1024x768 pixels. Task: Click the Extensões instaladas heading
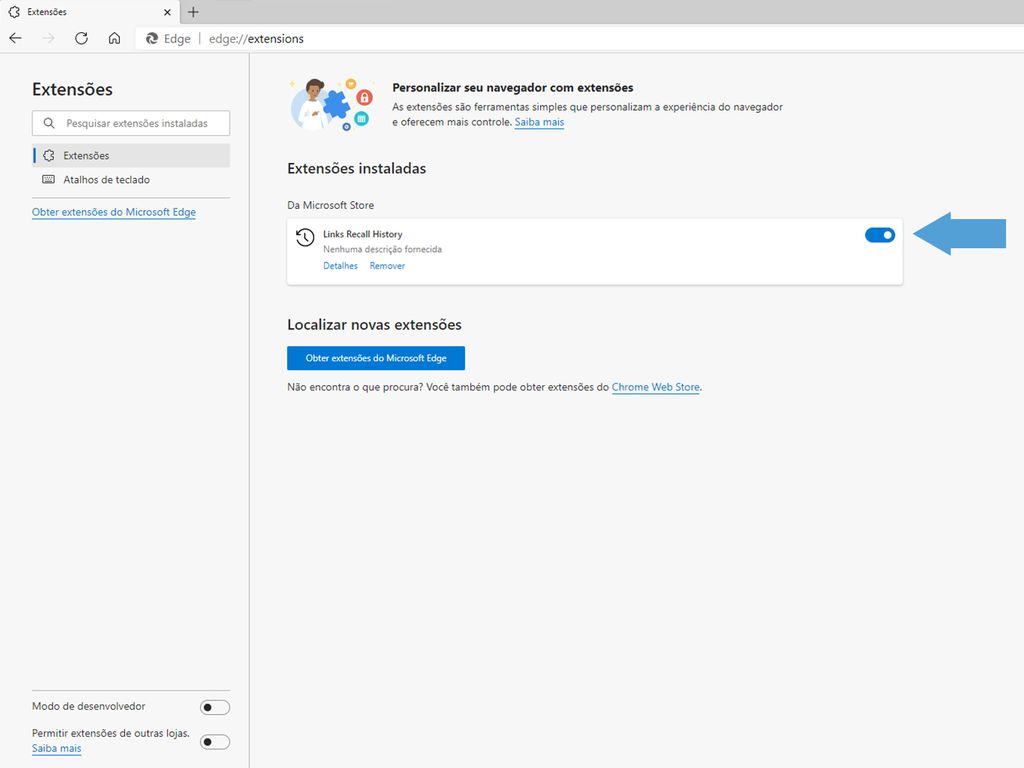(357, 168)
